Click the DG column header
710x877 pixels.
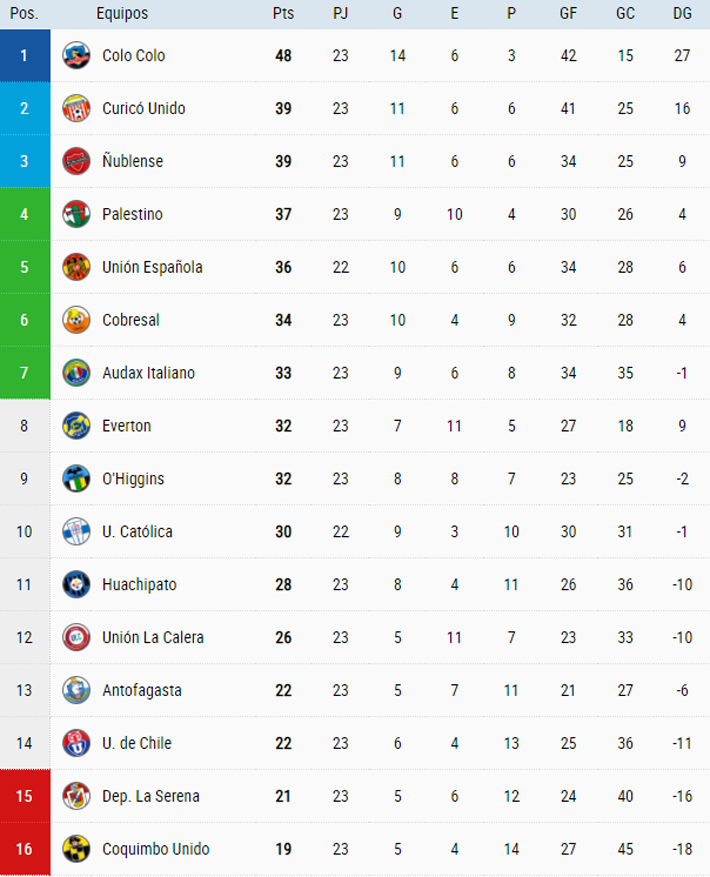682,13
